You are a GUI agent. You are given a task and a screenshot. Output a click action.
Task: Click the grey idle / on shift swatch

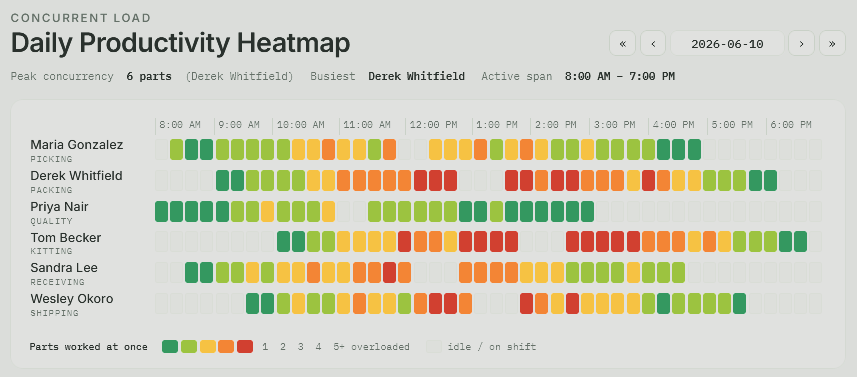(434, 346)
